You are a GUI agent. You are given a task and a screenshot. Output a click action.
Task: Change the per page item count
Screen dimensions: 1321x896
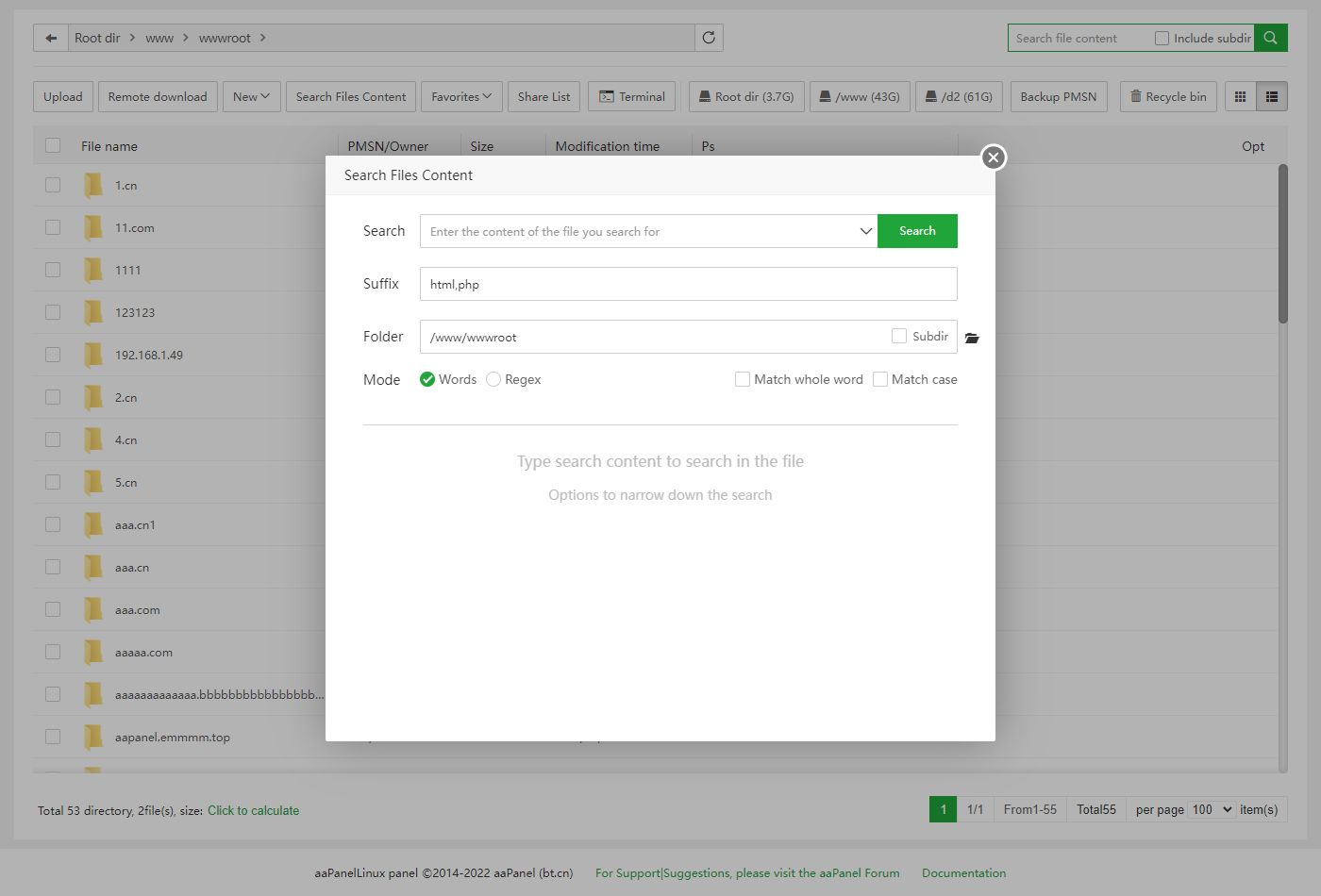1212,809
